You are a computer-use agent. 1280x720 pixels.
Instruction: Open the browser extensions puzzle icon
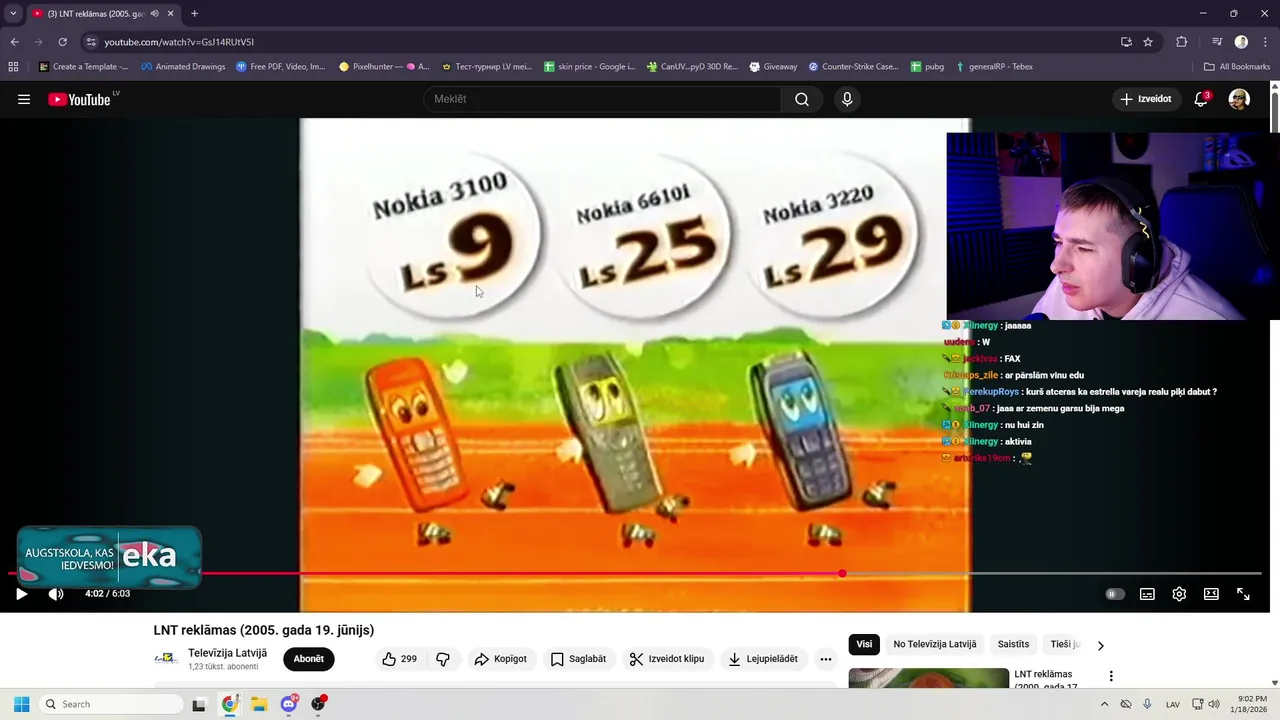point(1181,42)
